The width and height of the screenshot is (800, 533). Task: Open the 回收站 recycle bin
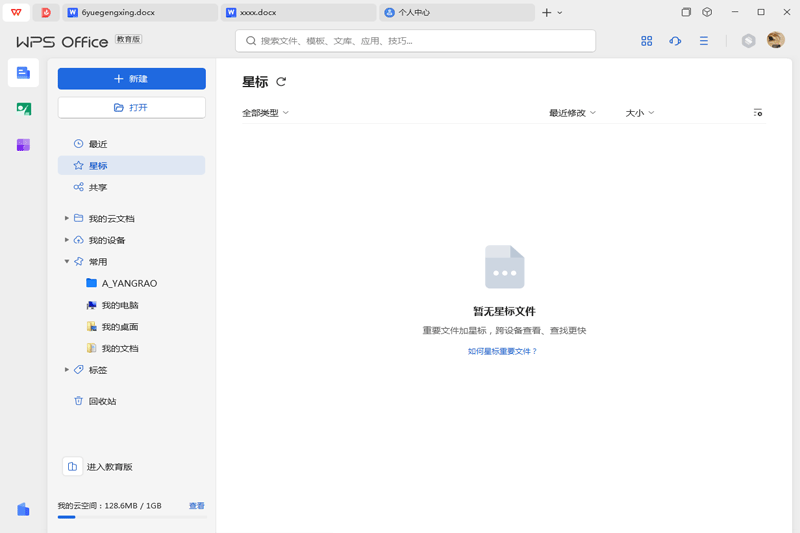[102, 401]
